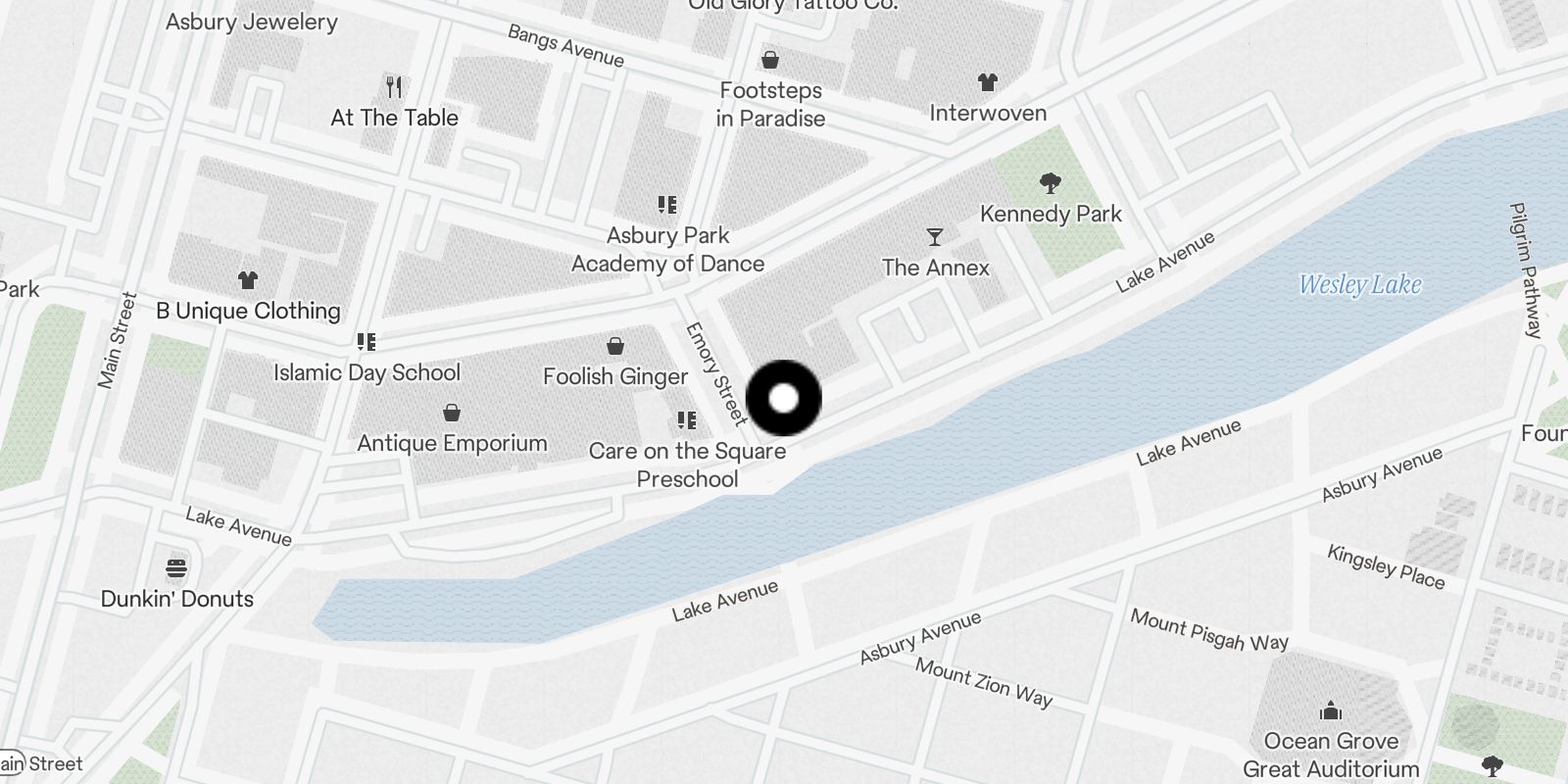The width and height of the screenshot is (1568, 784).
Task: Select the Pilgrim Pathway street label
Action: pos(1526,271)
